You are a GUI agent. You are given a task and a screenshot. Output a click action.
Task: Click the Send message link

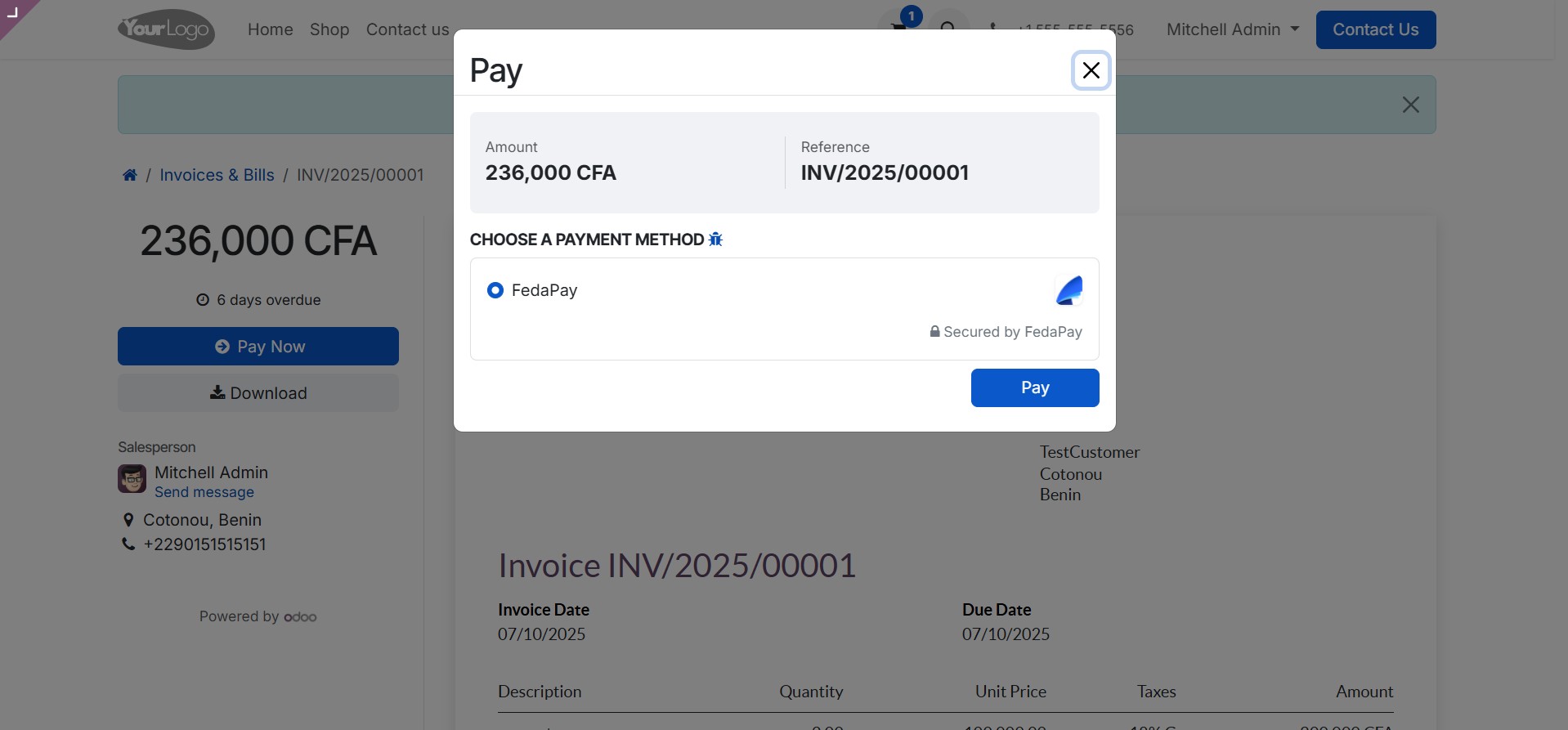pyautogui.click(x=204, y=492)
